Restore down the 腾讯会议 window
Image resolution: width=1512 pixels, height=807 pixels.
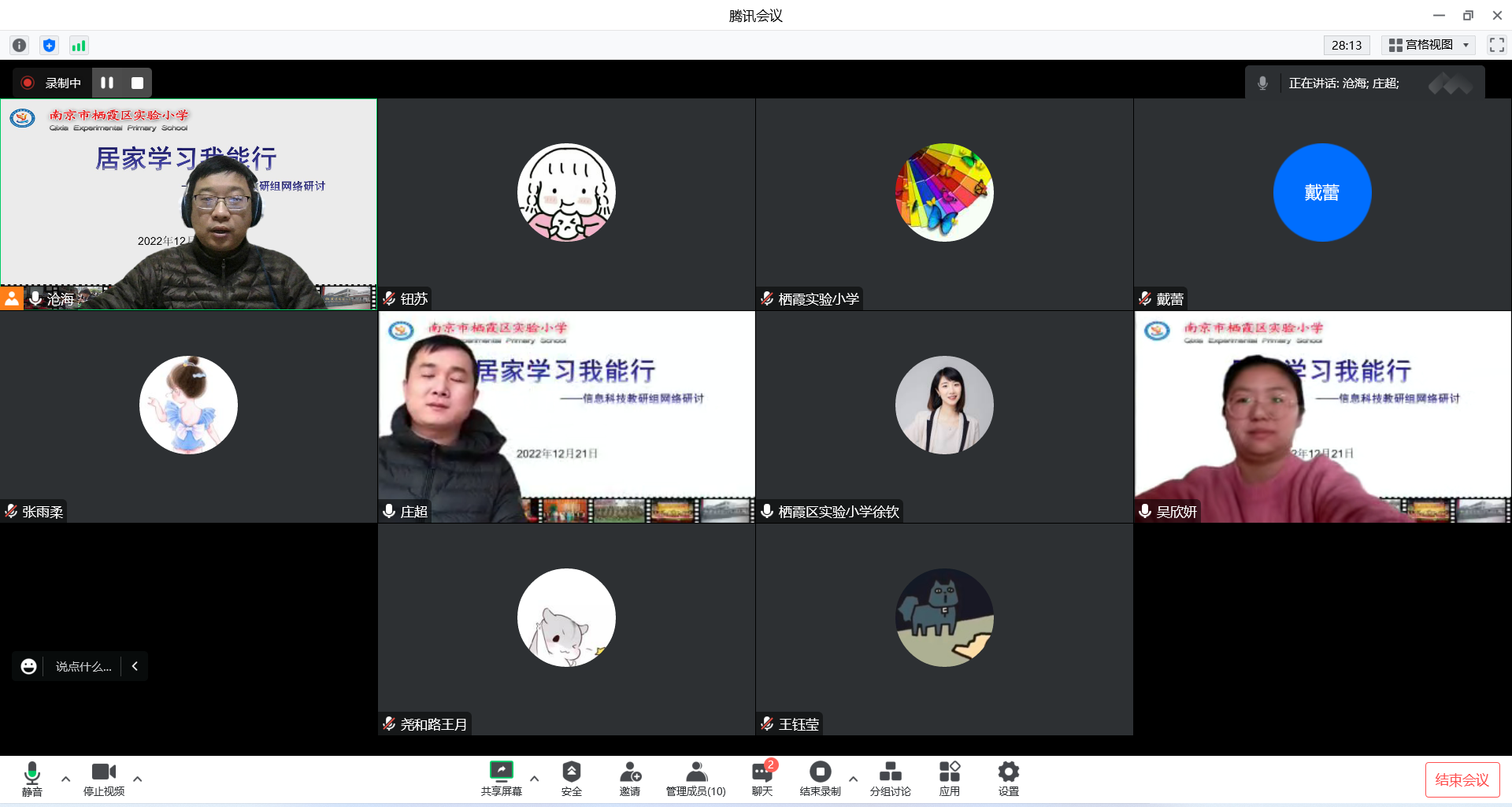coord(1468,15)
